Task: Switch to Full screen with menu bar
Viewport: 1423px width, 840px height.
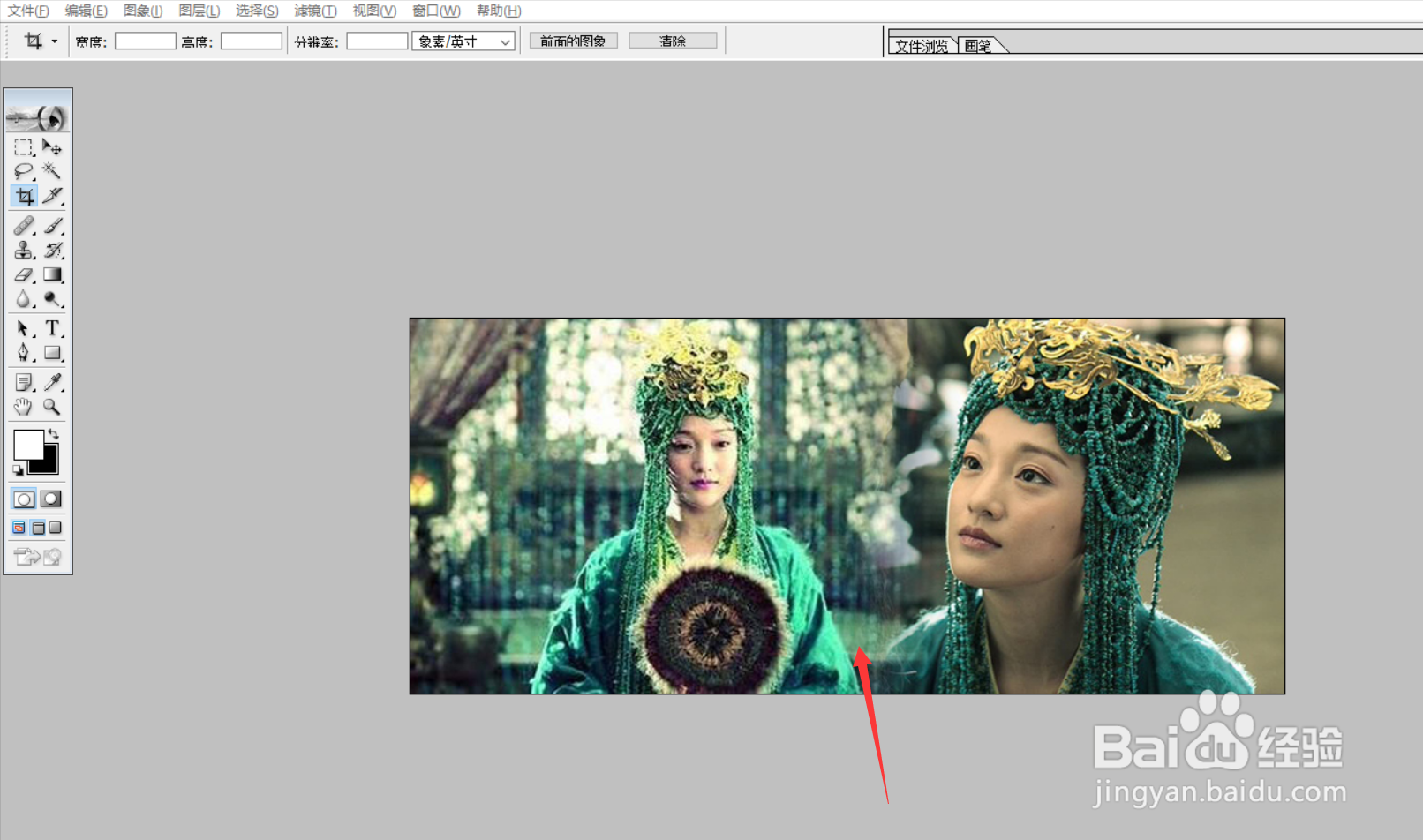Action: [38, 528]
